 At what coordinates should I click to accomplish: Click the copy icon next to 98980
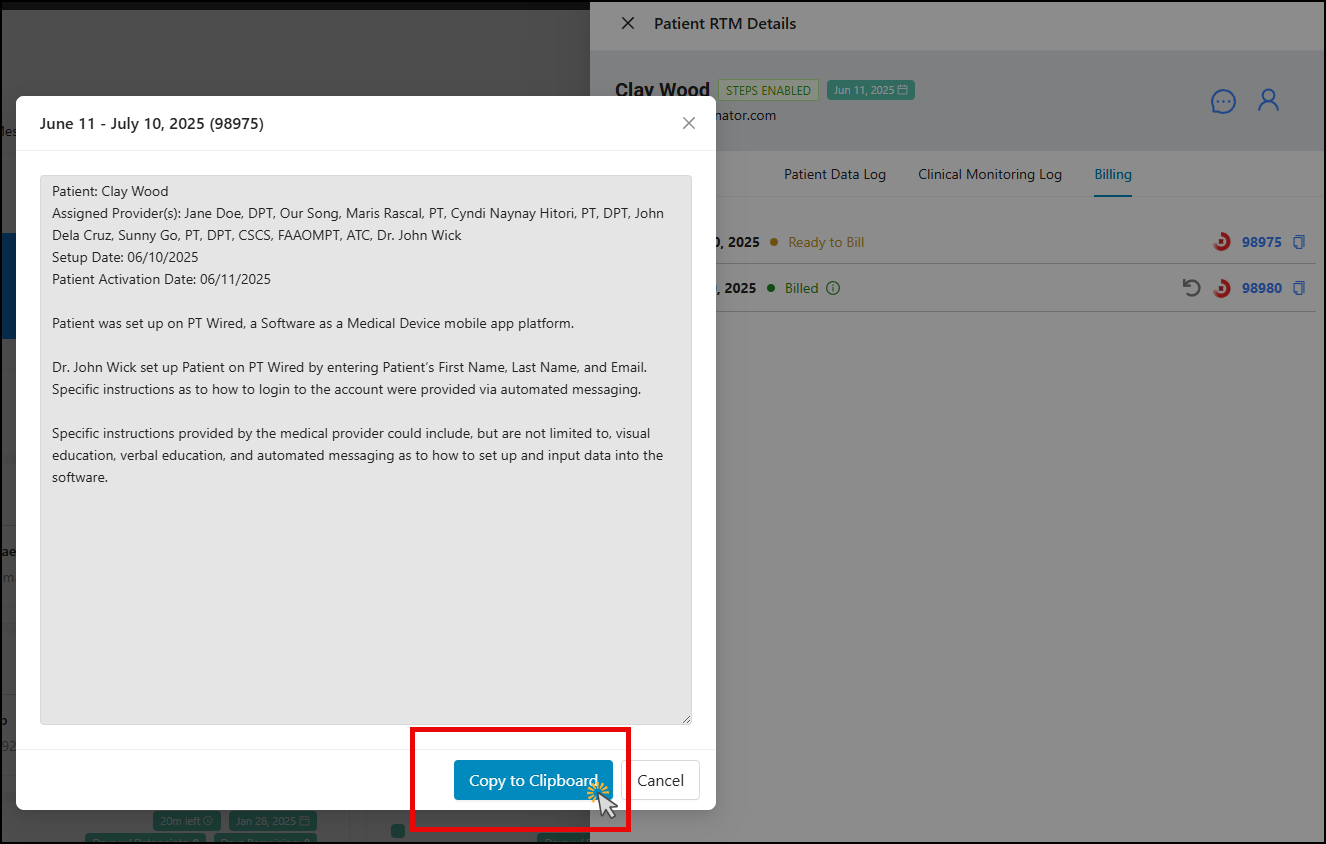[x=1299, y=288]
